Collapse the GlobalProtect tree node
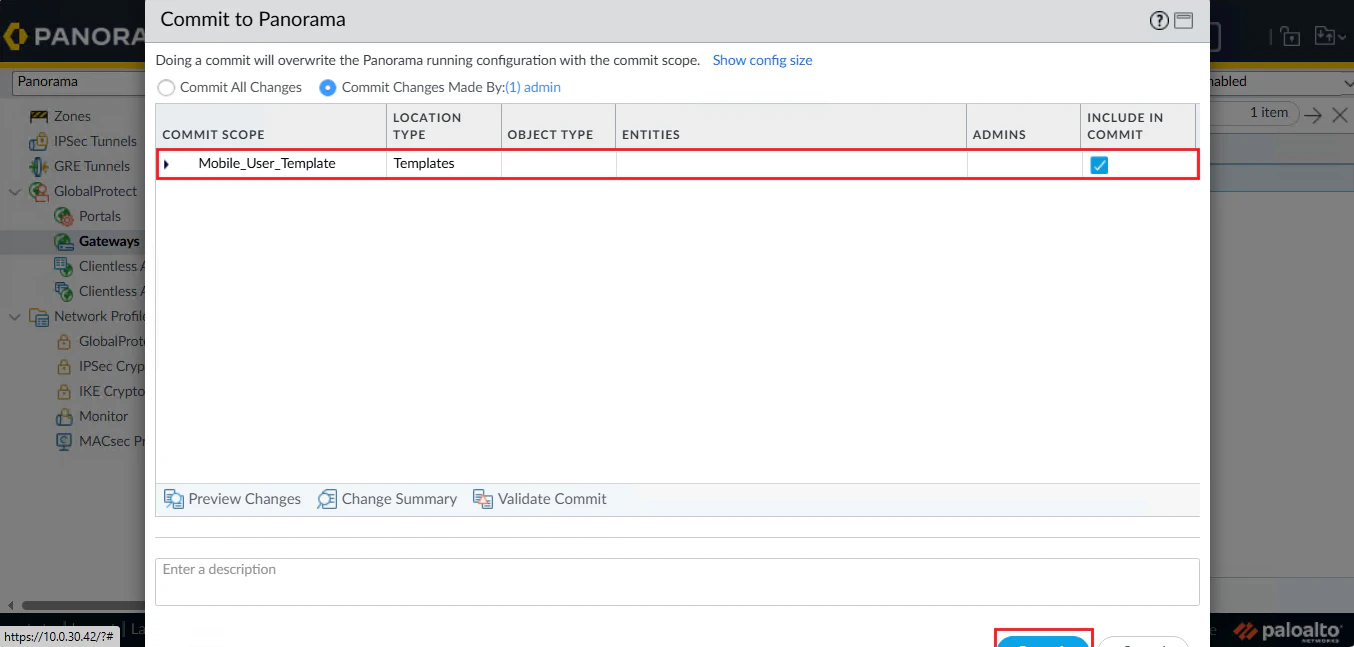The width and height of the screenshot is (1354, 647). click(15, 191)
